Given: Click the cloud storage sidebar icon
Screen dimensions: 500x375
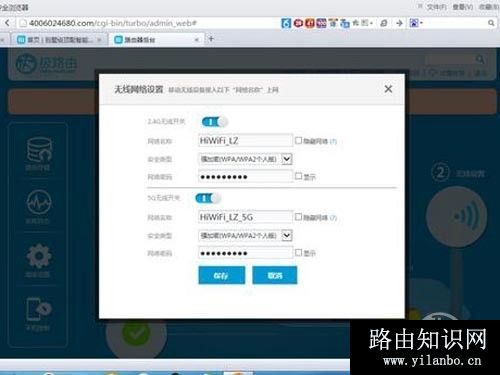Looking at the screenshot, I should (x=39, y=150).
